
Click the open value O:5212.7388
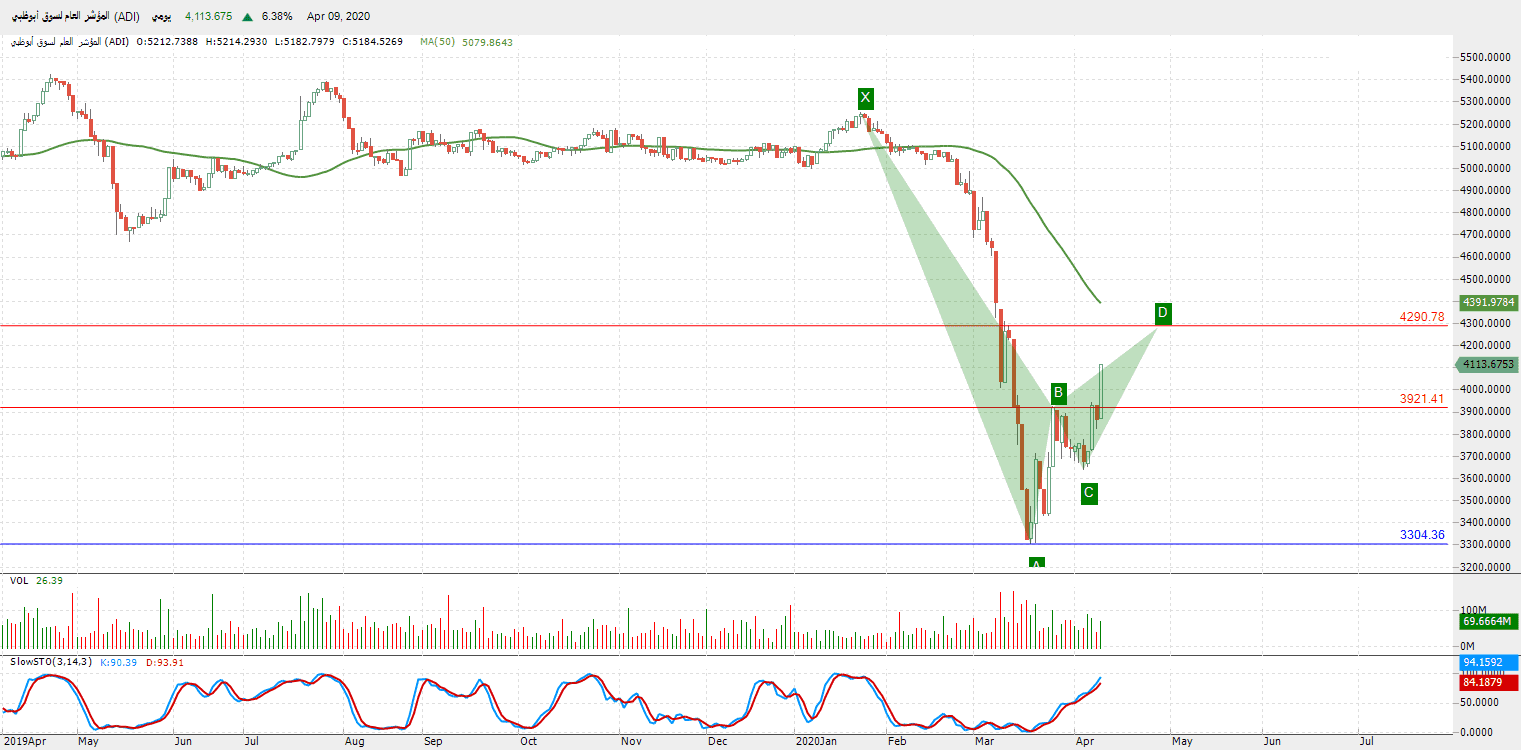[167, 42]
